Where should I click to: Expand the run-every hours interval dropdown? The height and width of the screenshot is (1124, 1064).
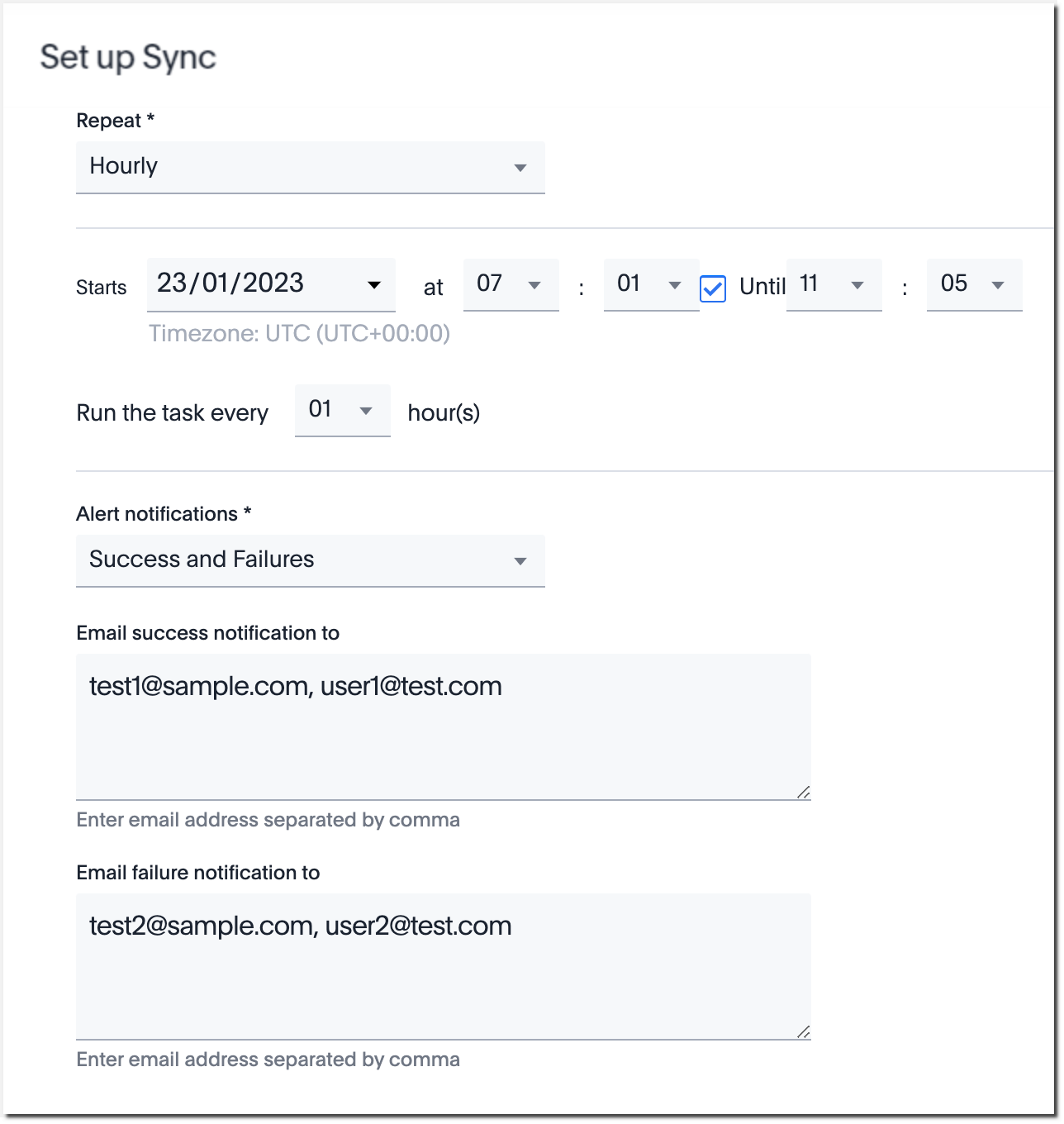(x=342, y=410)
